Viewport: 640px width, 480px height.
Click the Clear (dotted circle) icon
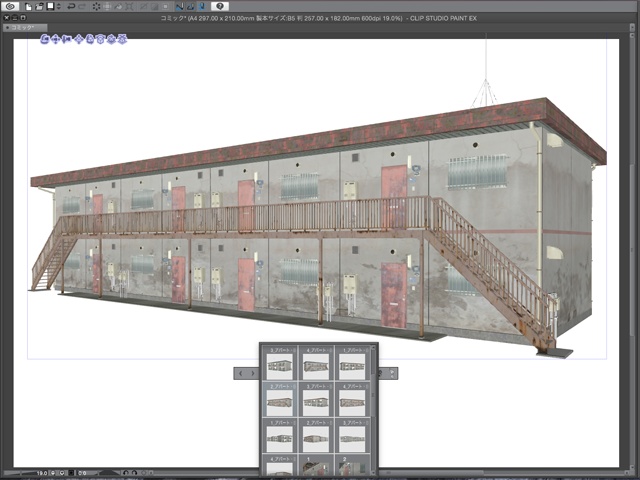96,7
